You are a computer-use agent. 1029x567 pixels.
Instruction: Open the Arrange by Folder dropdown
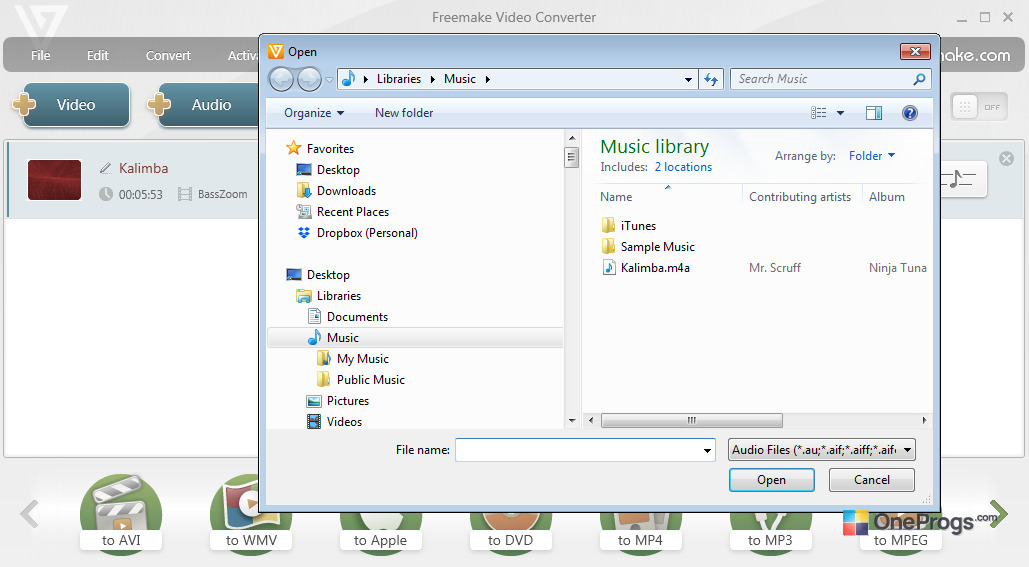click(872, 156)
